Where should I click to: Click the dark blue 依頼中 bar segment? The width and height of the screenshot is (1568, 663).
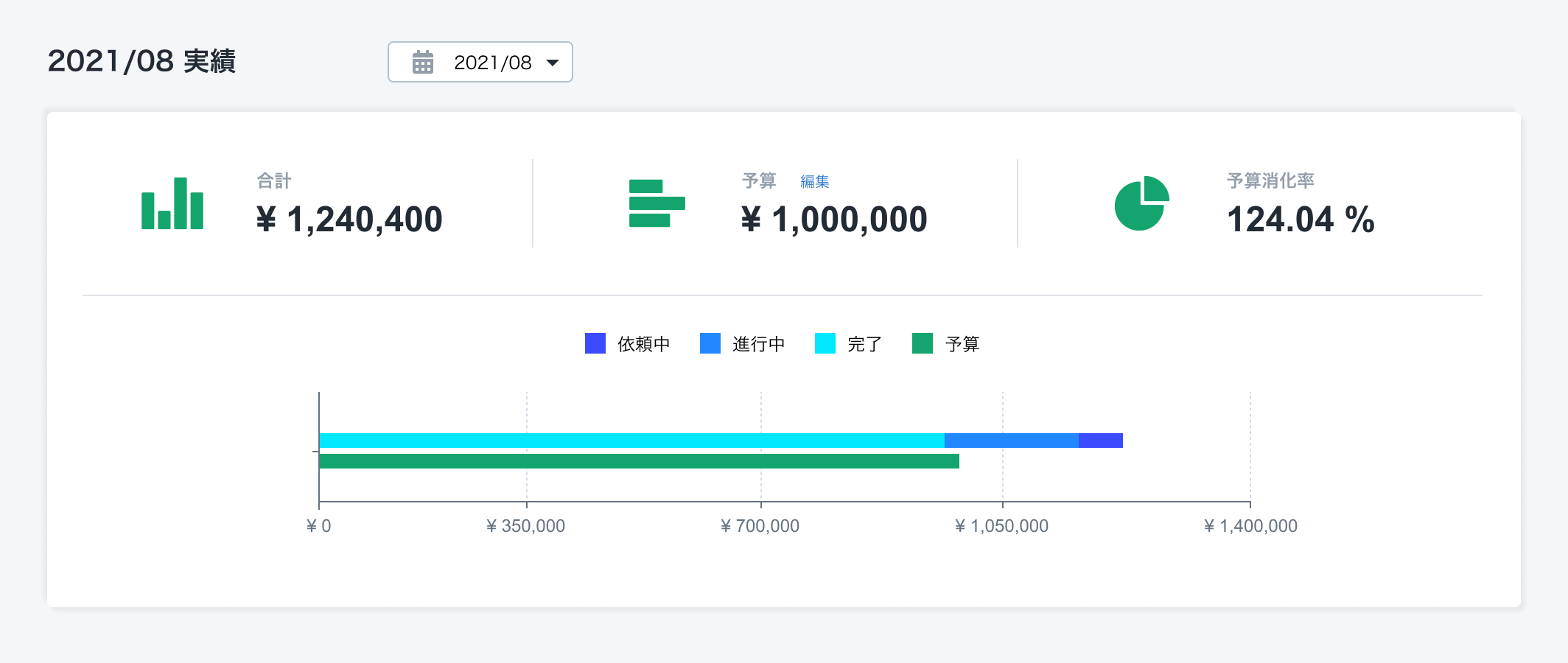coord(1101,441)
